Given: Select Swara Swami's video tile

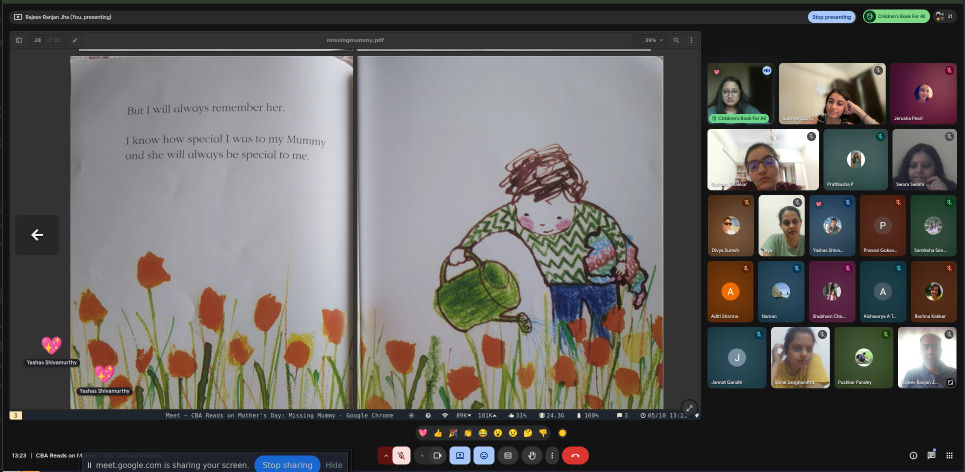Looking at the screenshot, I should click(924, 159).
